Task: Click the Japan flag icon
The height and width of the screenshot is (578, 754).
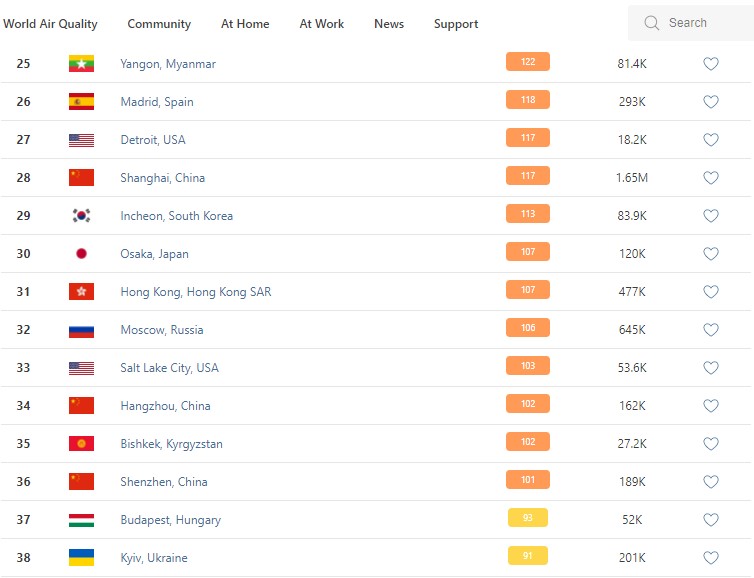Action: 81,254
